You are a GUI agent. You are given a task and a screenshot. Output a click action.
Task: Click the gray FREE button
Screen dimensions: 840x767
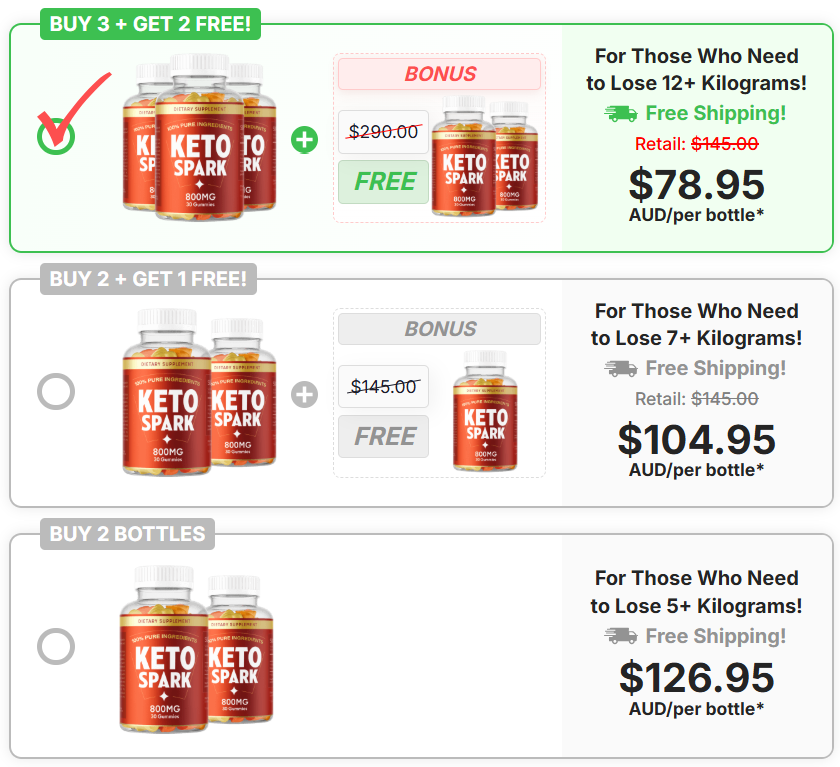[x=384, y=437]
